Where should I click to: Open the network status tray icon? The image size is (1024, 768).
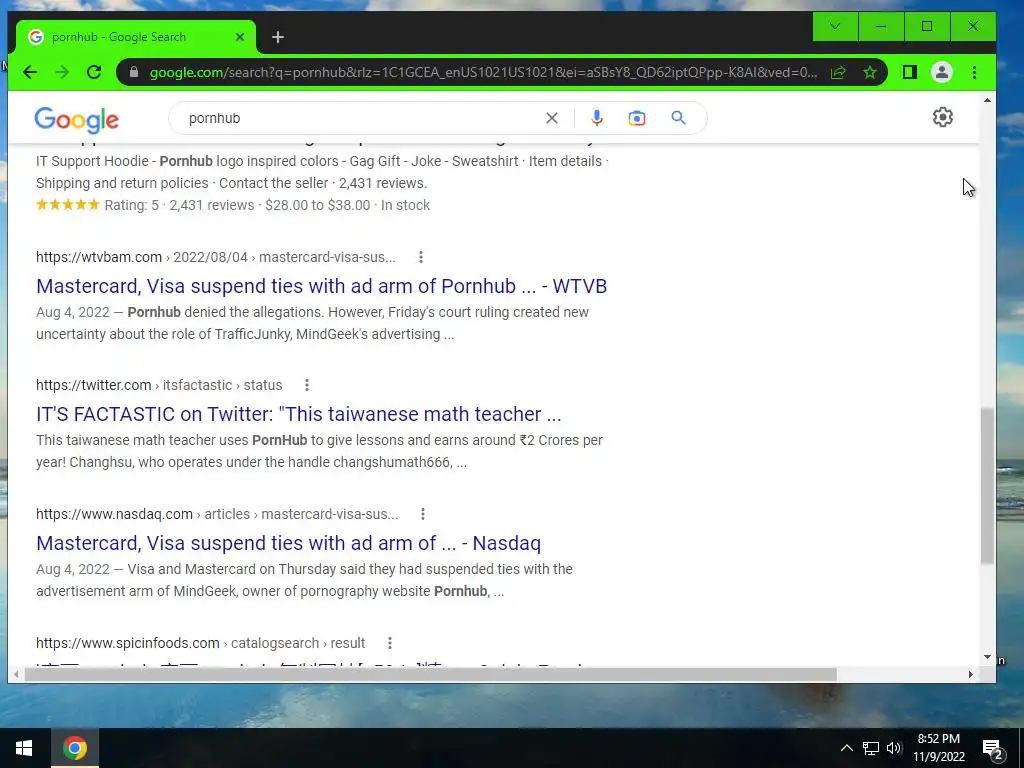point(871,748)
